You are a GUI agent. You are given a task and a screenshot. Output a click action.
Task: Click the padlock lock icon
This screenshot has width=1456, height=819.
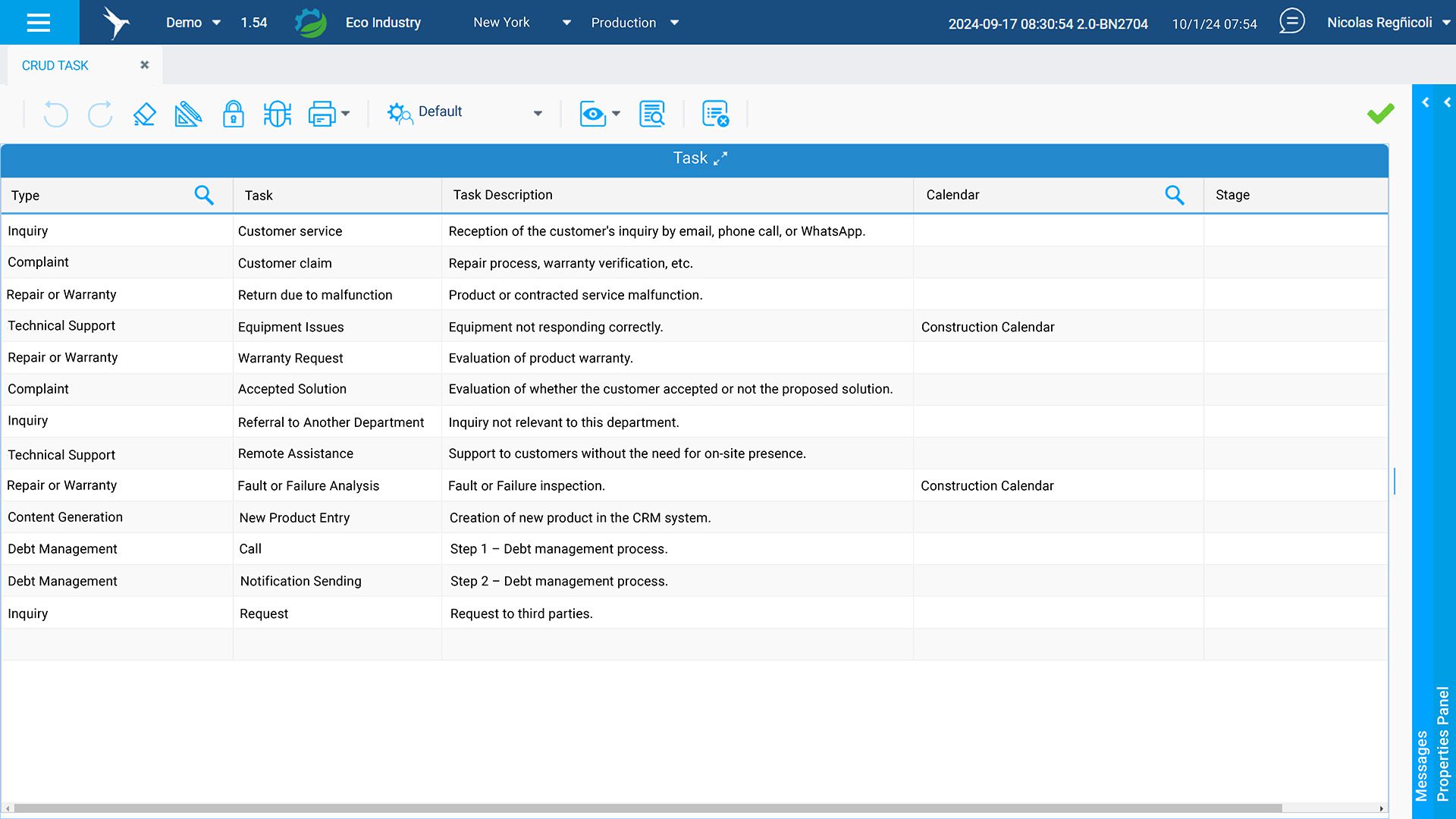(x=233, y=114)
